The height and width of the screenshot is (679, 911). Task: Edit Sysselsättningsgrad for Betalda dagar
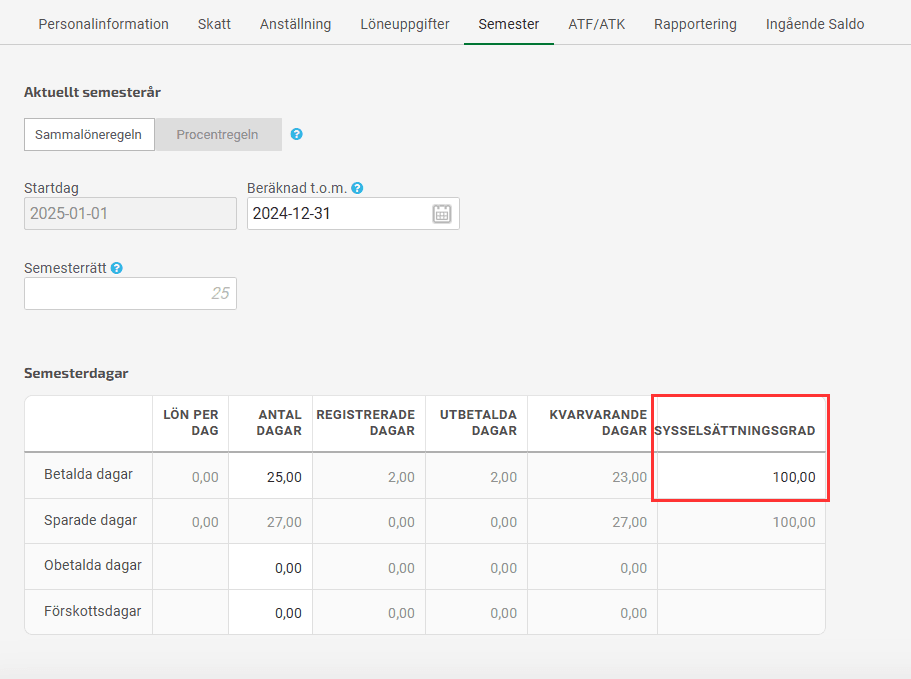click(741, 476)
